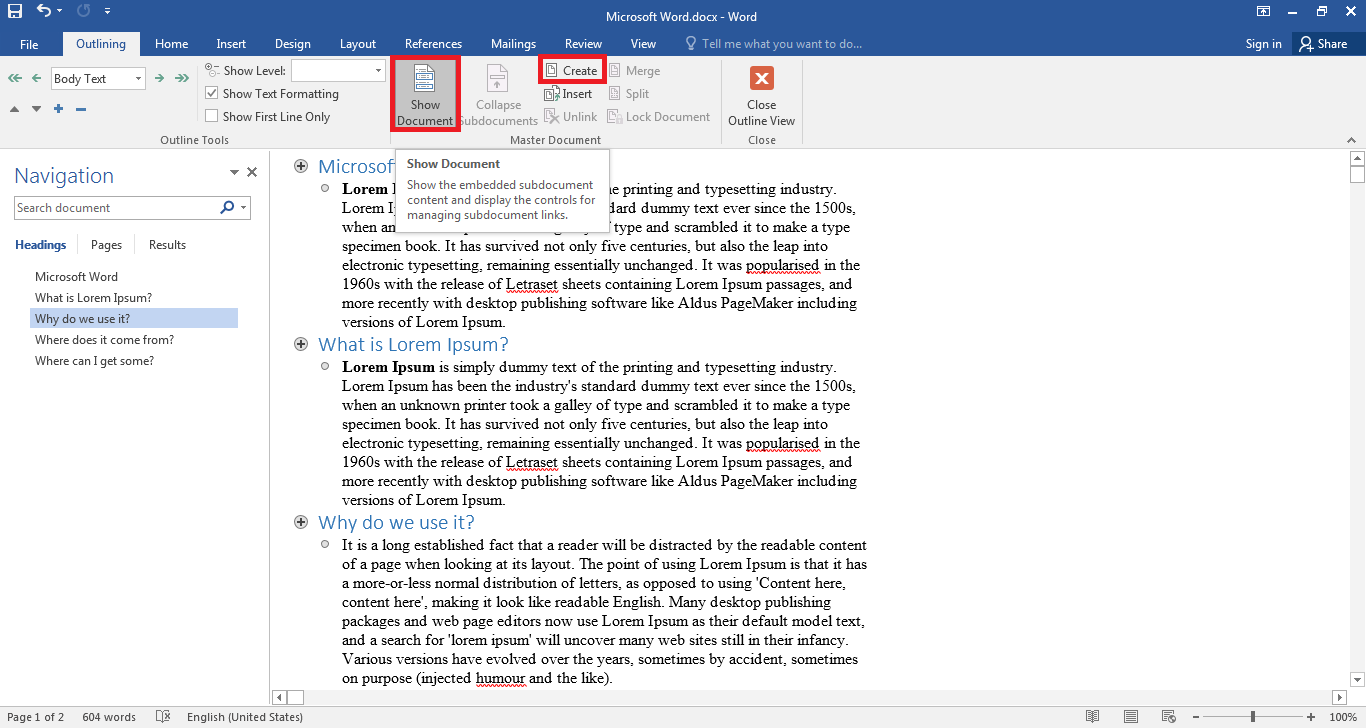Click the Create subdocument button

[x=572, y=70]
